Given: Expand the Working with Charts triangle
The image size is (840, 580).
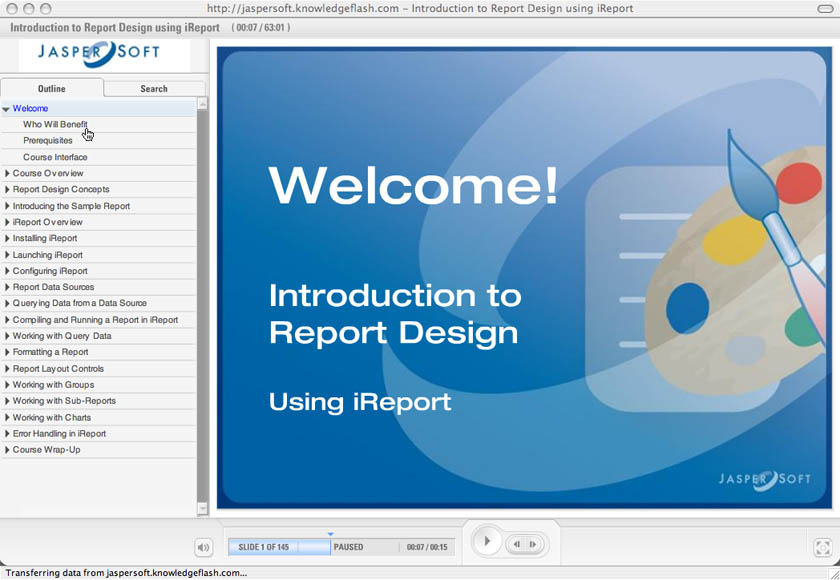Looking at the screenshot, I should click(x=7, y=417).
